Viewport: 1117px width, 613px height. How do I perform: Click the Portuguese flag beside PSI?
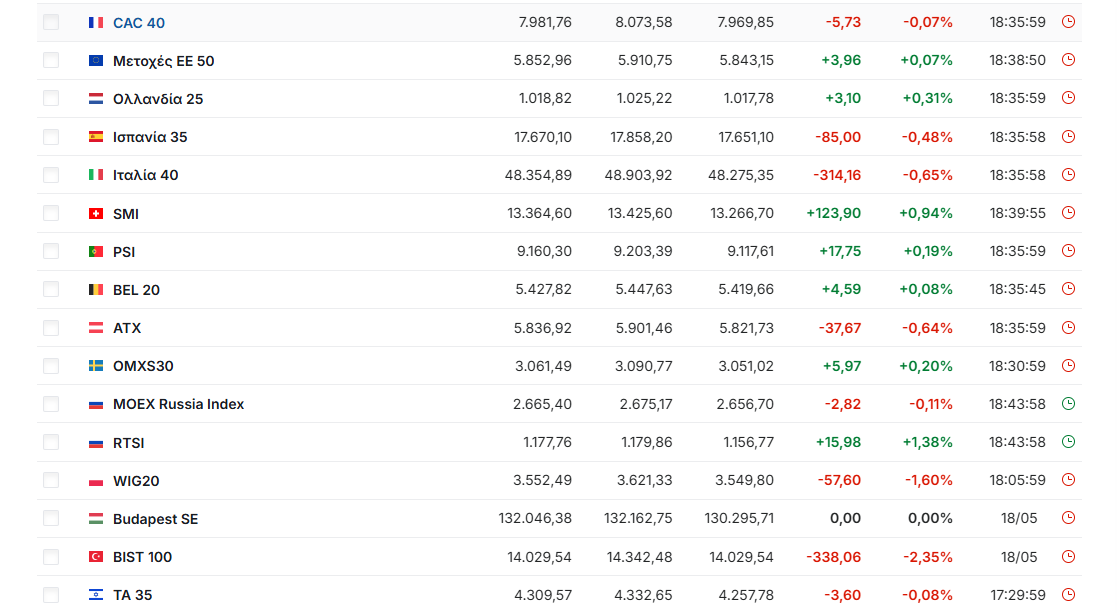click(x=95, y=251)
